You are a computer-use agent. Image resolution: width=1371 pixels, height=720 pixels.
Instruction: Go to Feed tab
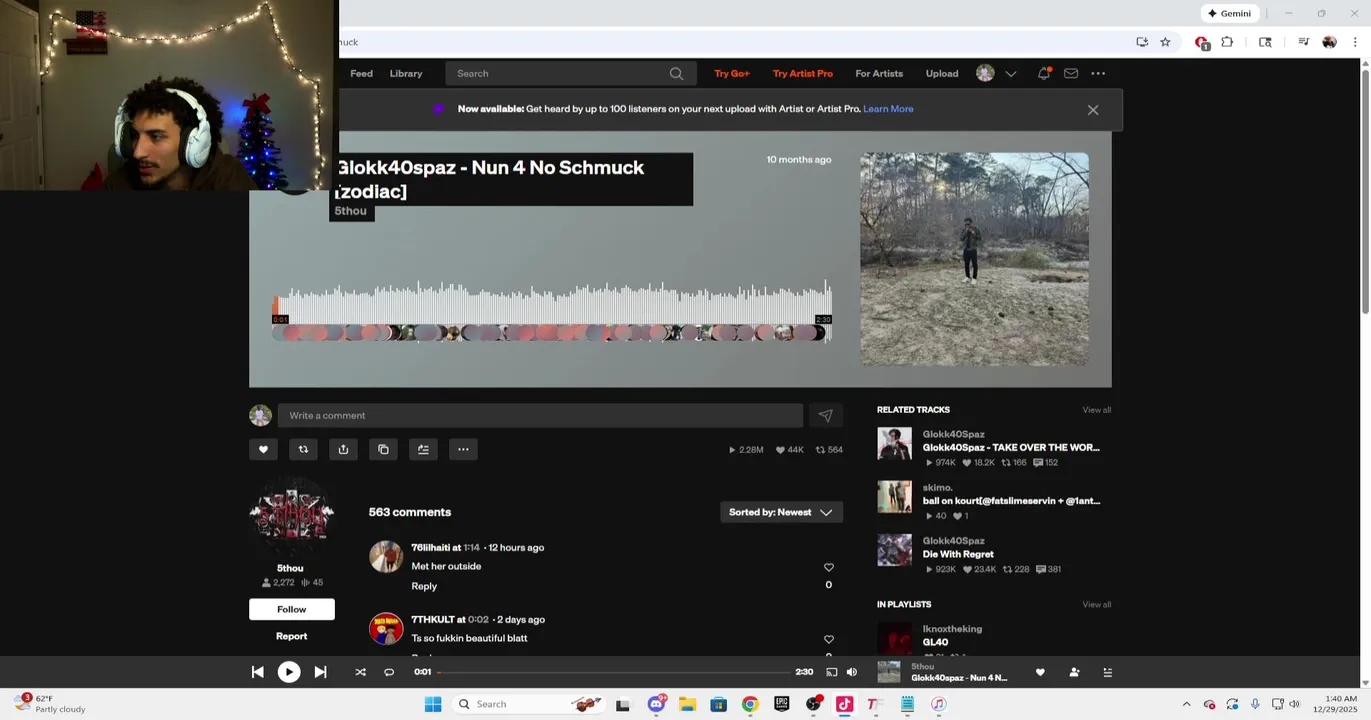pyautogui.click(x=361, y=73)
